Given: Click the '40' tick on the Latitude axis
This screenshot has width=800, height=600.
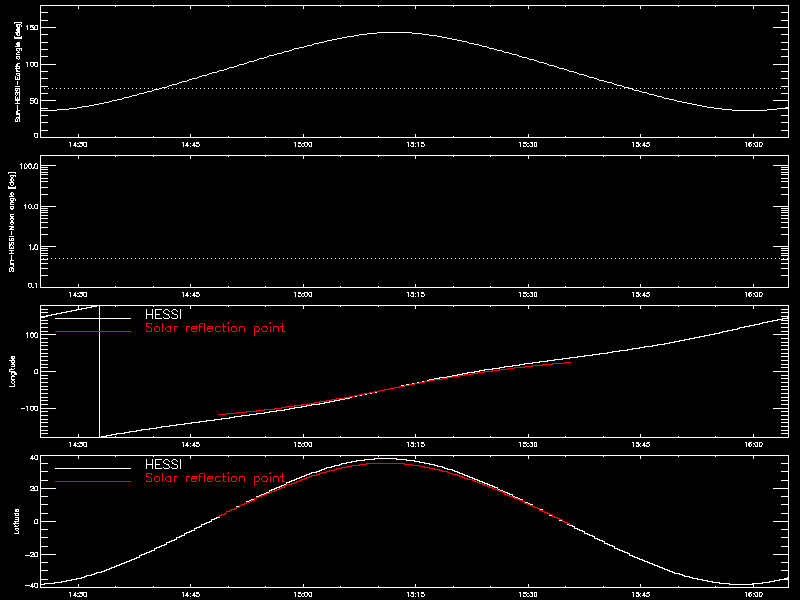Looking at the screenshot, I should coord(35,458).
